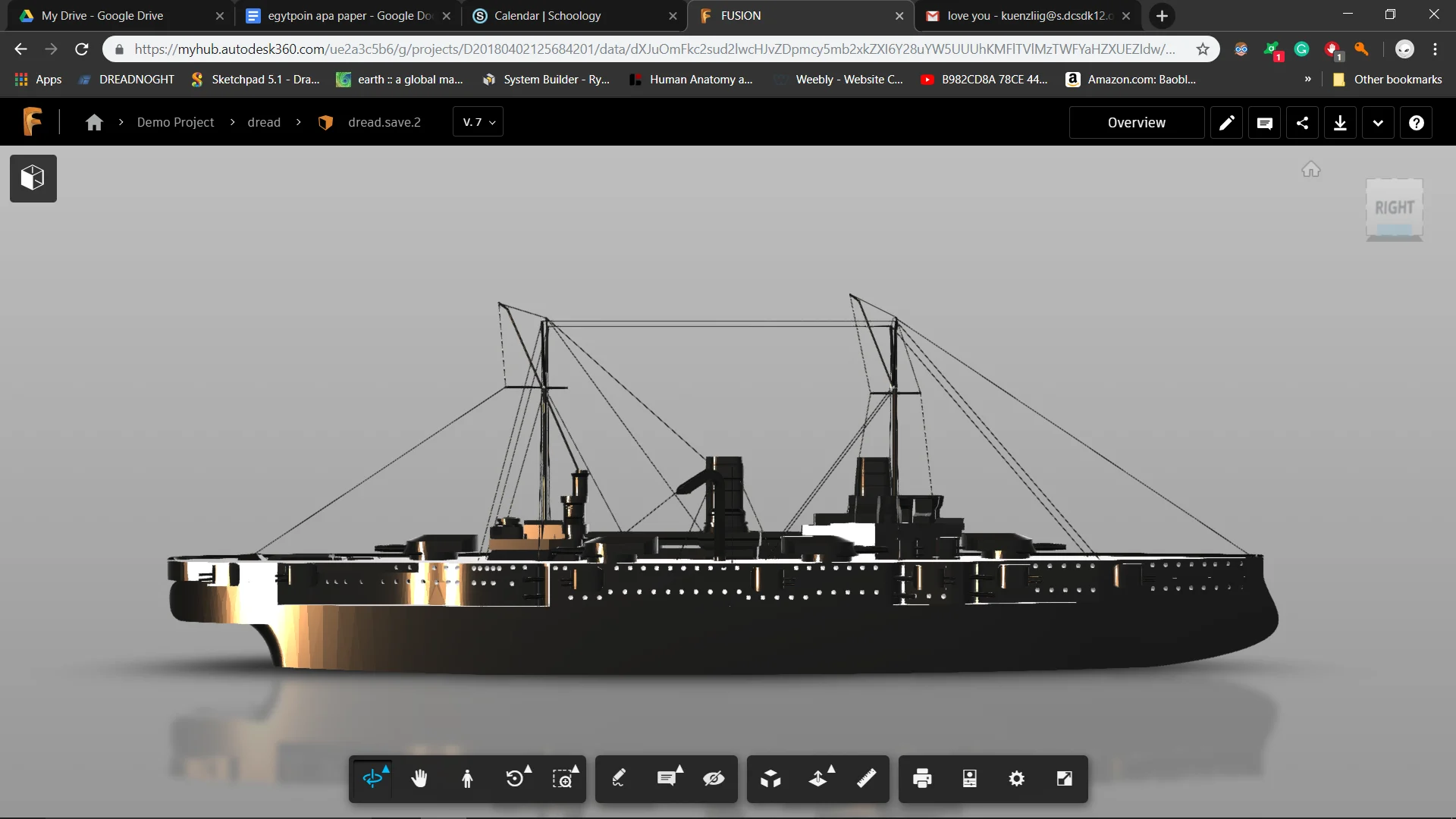Switch to egytpoin apa paper tab
Screen dimensions: 1456x819
(347, 16)
